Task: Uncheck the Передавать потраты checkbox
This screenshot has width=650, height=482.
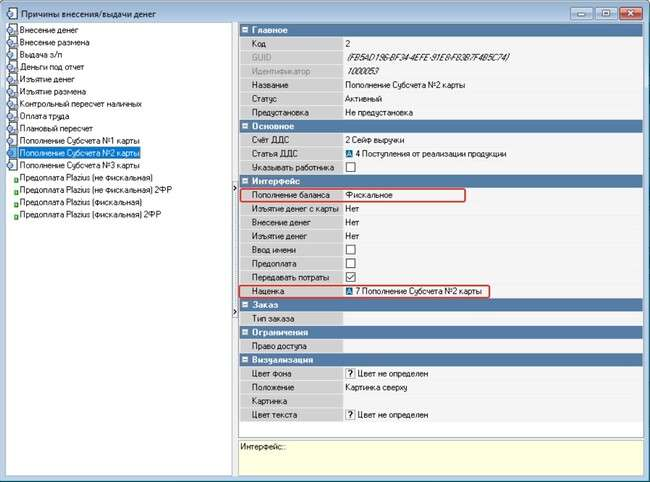Action: tap(350, 276)
